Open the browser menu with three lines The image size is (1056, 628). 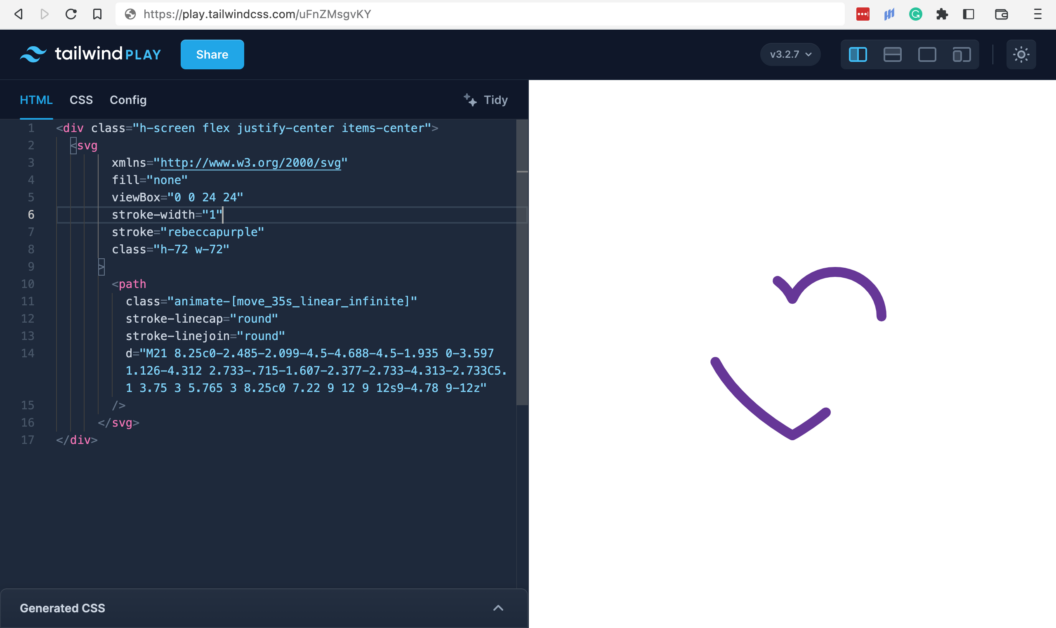tap(1036, 14)
